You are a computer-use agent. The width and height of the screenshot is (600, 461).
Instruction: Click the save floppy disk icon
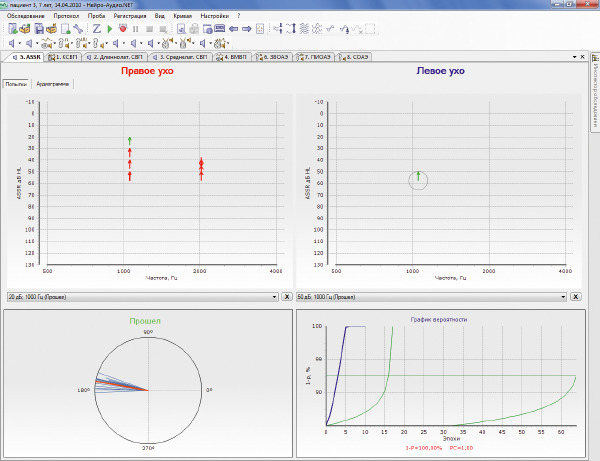[39, 29]
